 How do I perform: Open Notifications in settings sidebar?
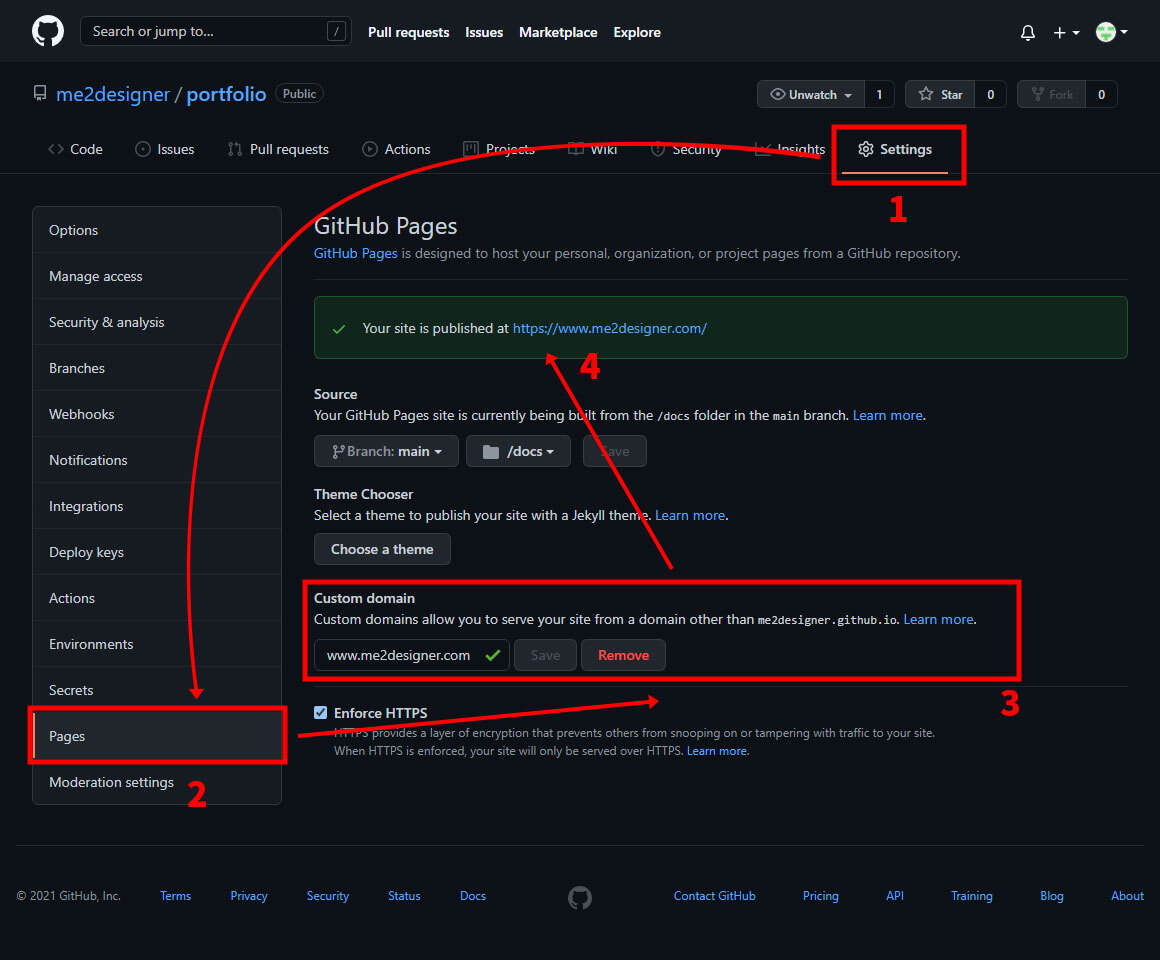click(x=157, y=460)
